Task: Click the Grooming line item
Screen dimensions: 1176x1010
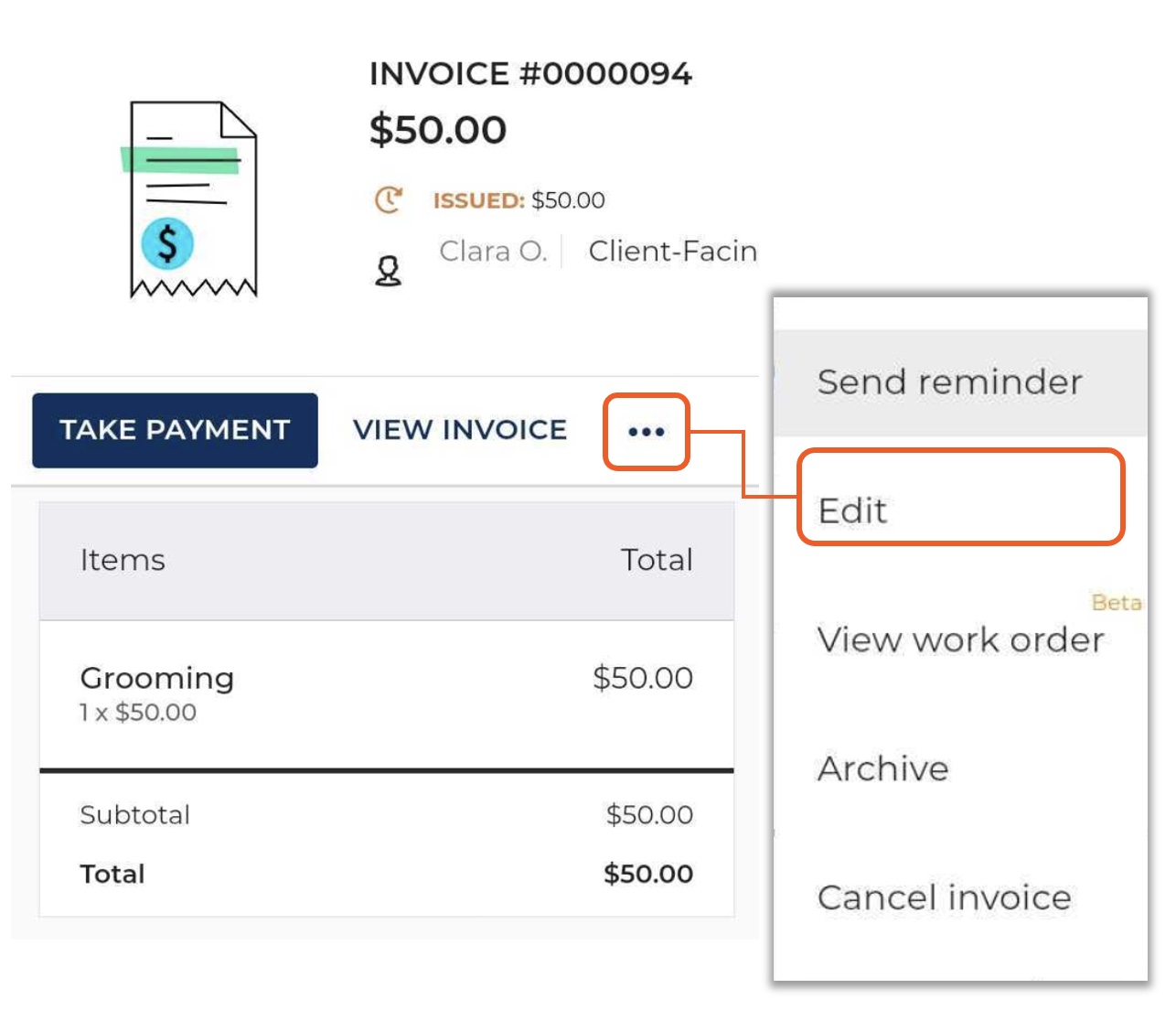Action: [x=157, y=679]
